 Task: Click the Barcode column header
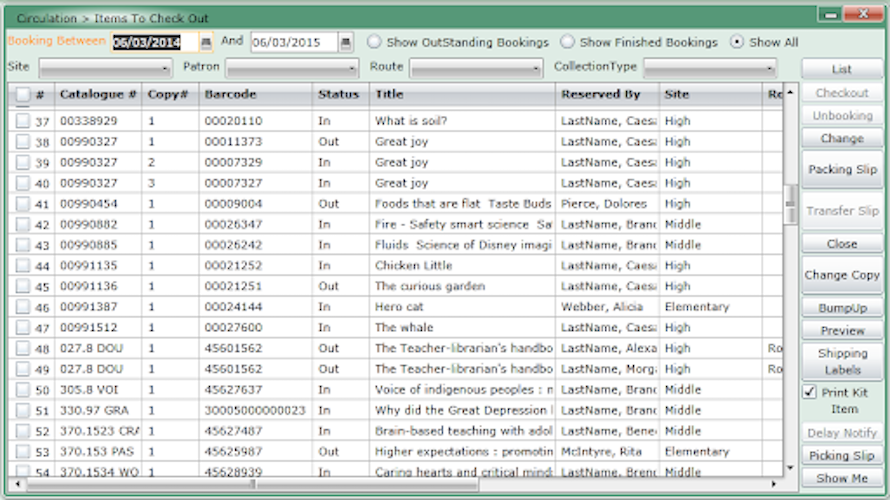pos(255,95)
